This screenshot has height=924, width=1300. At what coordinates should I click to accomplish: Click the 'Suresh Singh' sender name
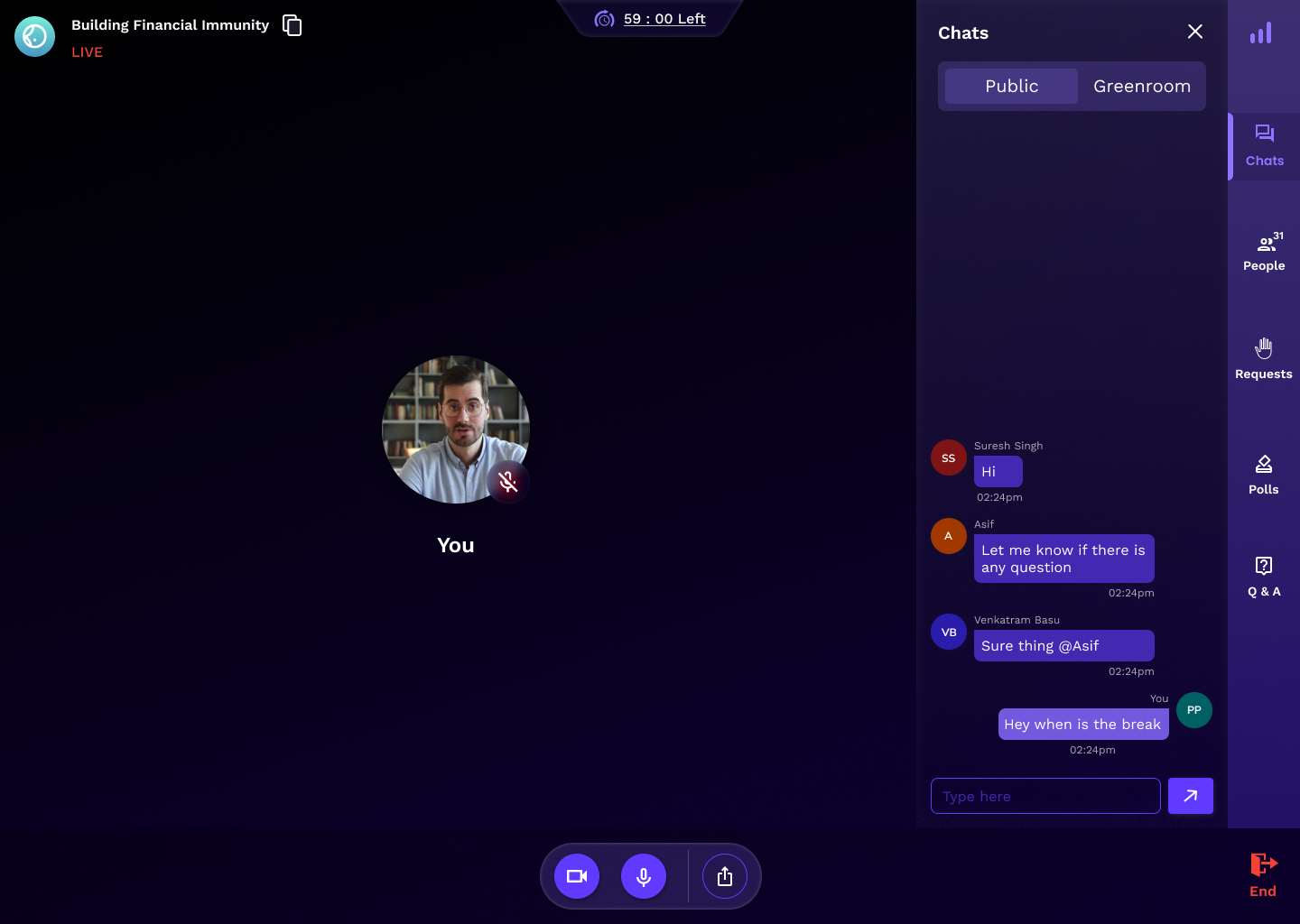click(1008, 446)
